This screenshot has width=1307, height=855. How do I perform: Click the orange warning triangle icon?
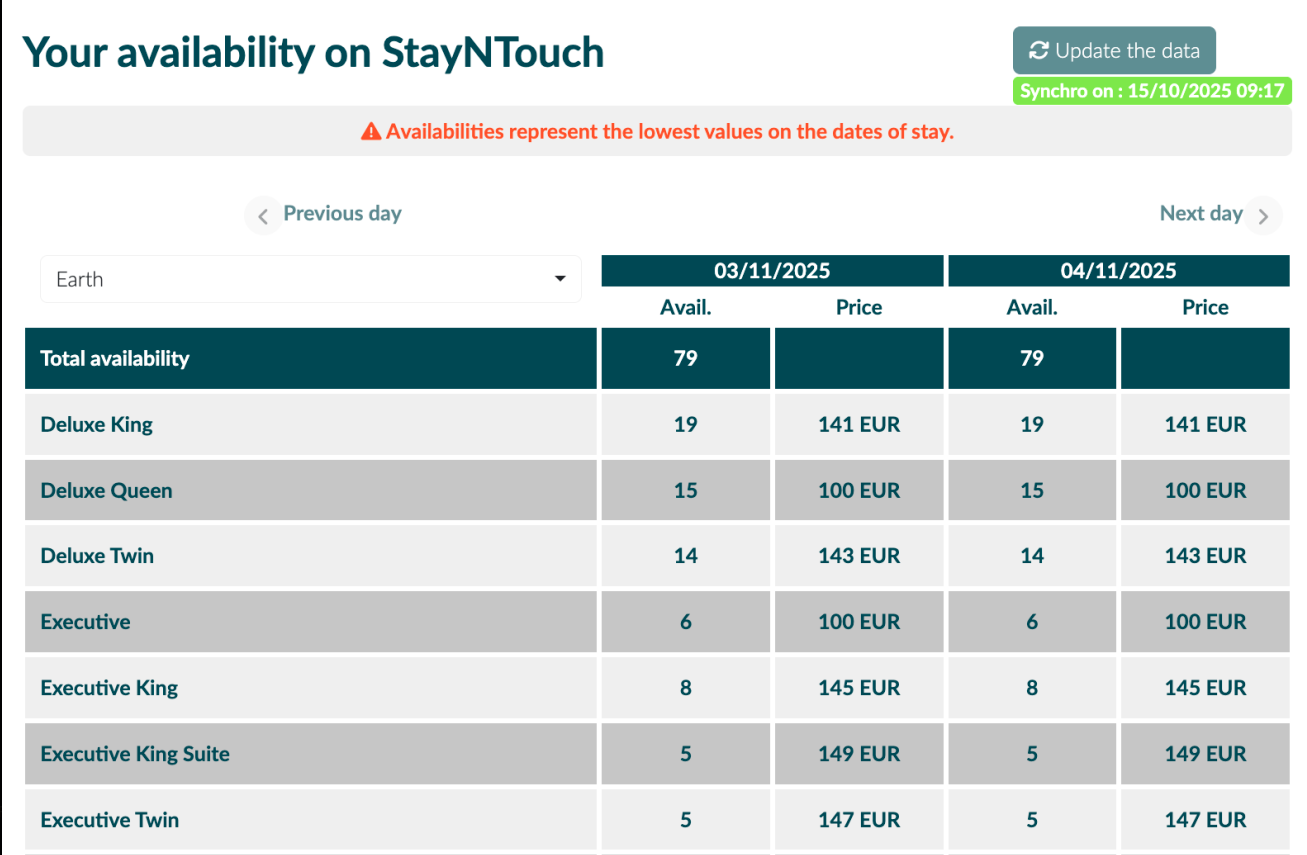coord(371,132)
